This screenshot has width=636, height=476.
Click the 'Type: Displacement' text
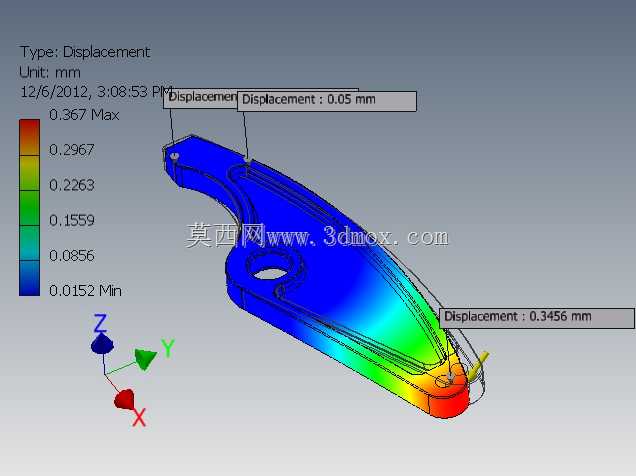(x=85, y=52)
